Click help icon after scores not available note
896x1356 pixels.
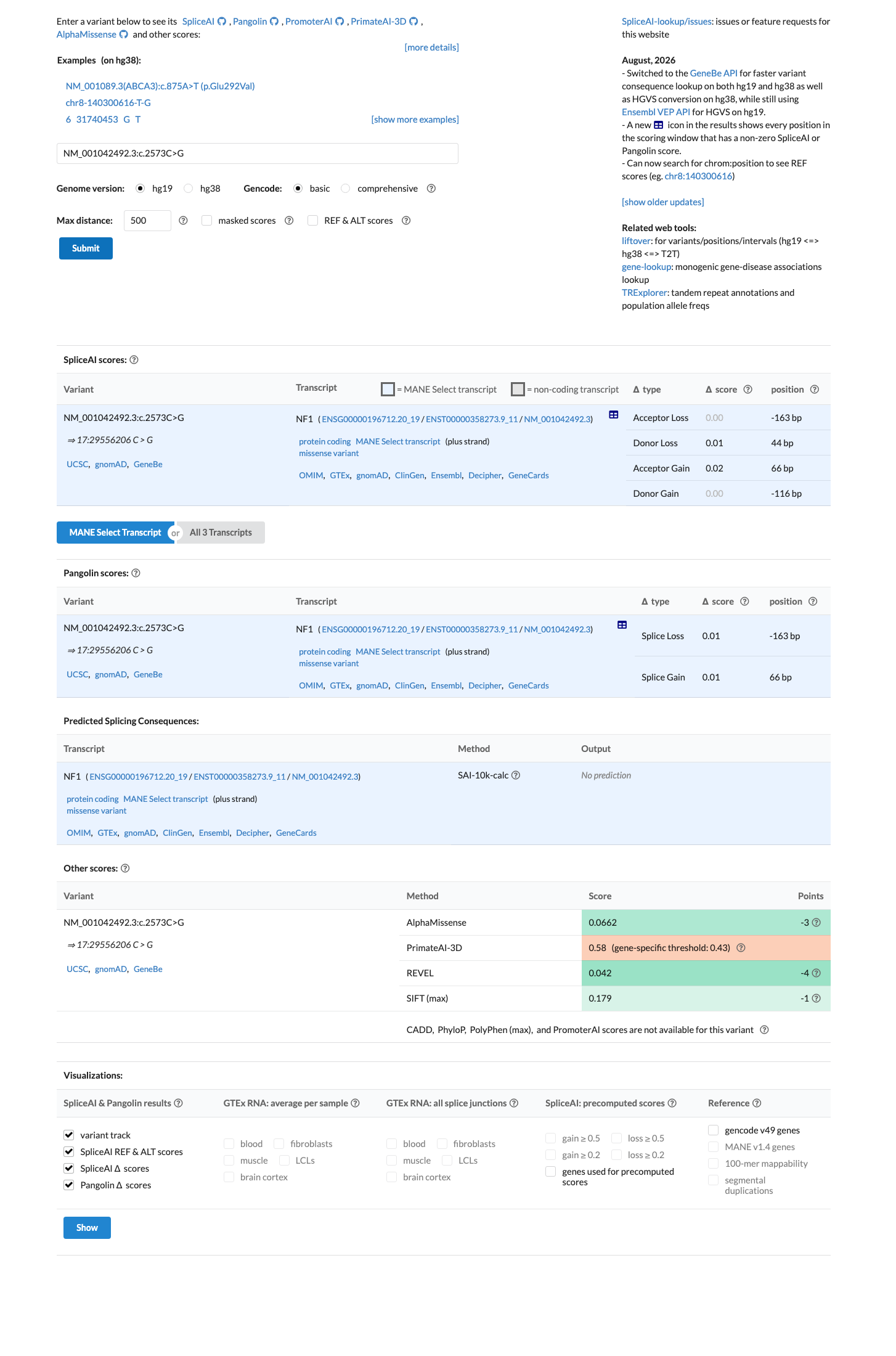pyautogui.click(x=764, y=1030)
